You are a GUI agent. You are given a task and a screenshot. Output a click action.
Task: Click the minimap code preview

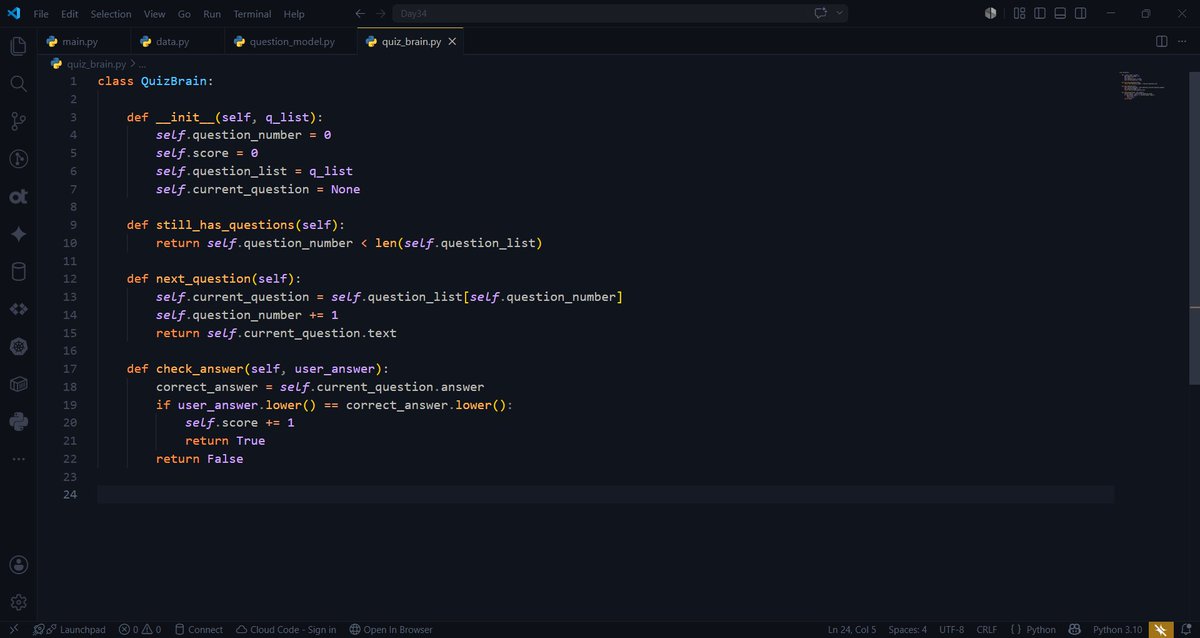(1145, 84)
